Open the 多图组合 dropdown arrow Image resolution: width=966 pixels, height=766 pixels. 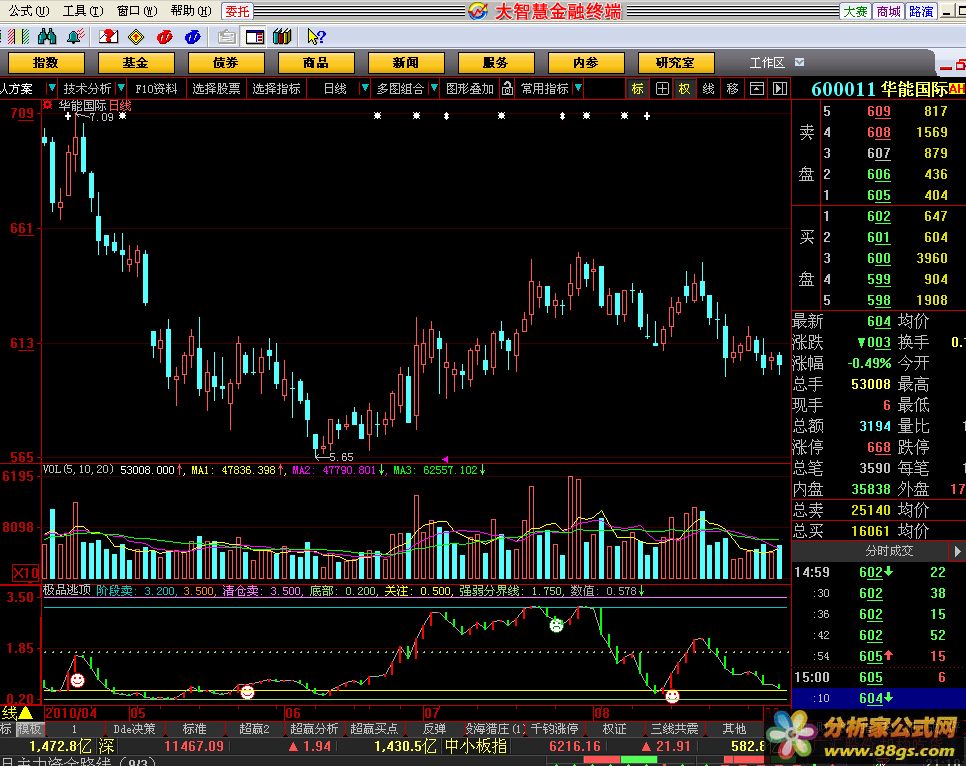434,89
